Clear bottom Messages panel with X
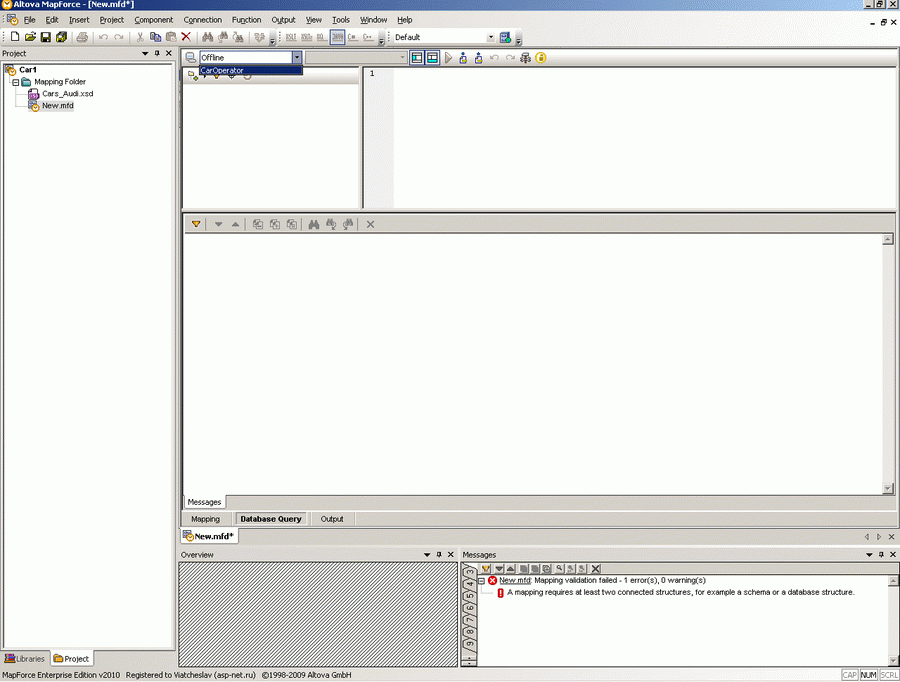Image resolution: width=900 pixels, height=682 pixels. point(596,569)
